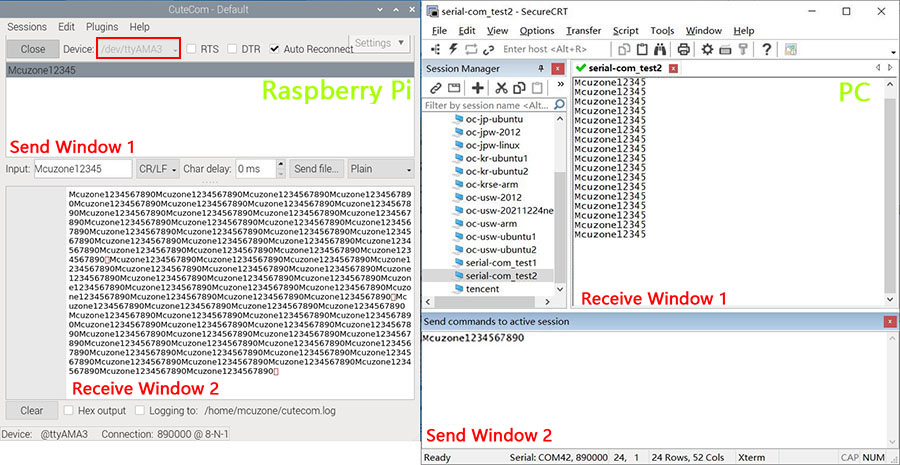This screenshot has width=900, height=465.
Task: Click the Keymap editor keyboard icon
Action: click(x=725, y=50)
